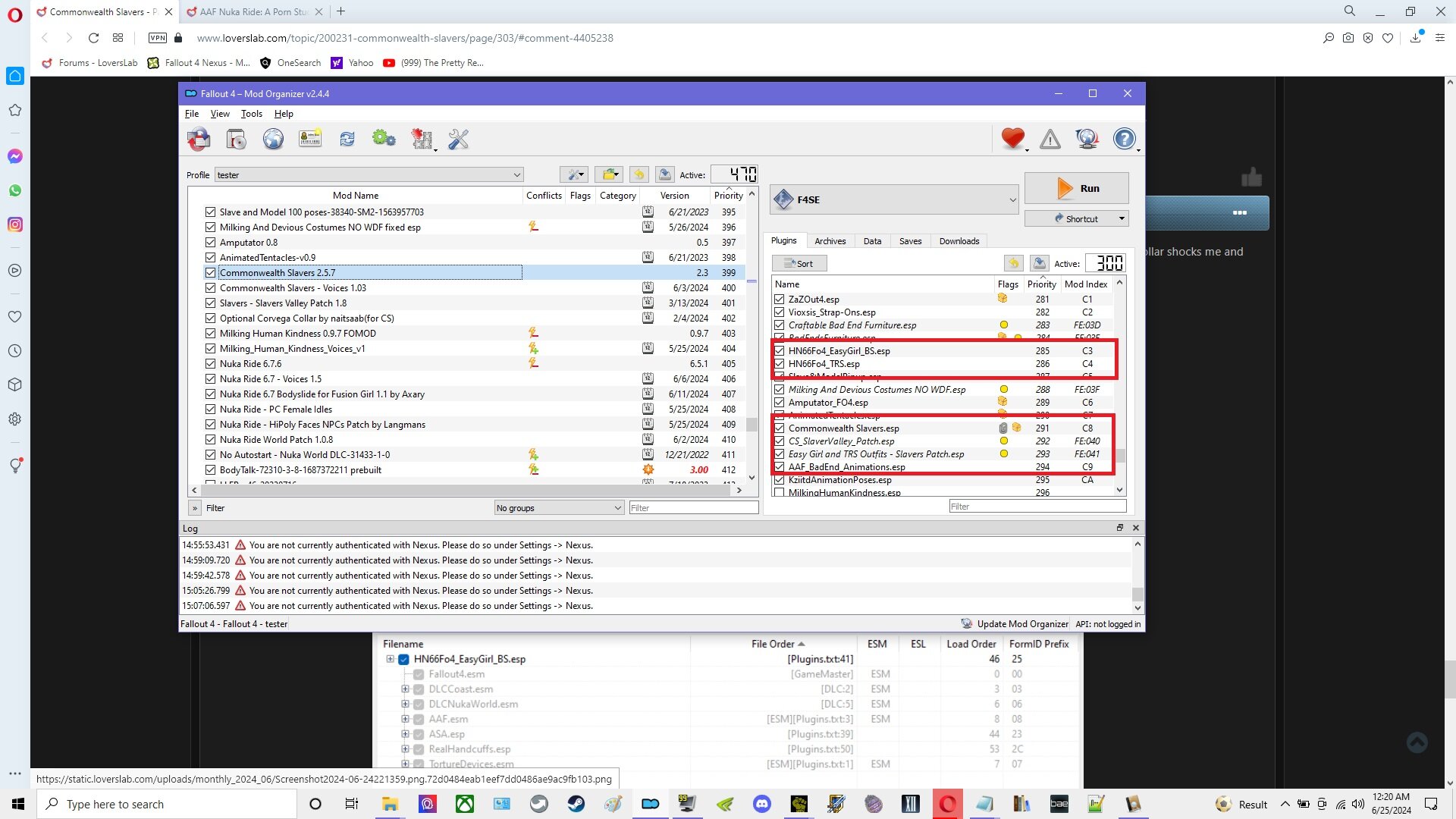Open the Help question mark icon
Image resolution: width=1456 pixels, height=819 pixels.
click(1125, 139)
